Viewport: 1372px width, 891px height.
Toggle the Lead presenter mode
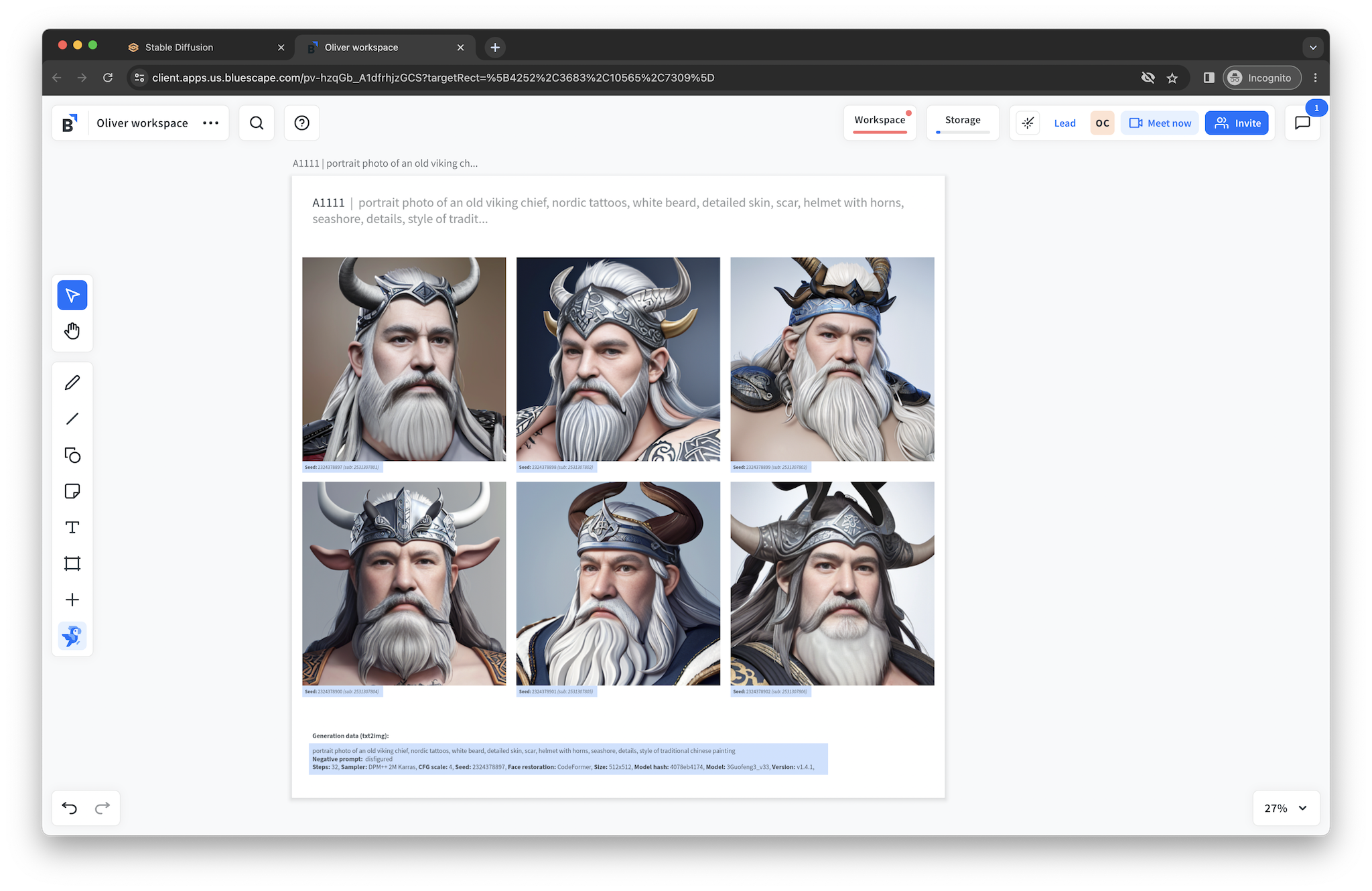coord(1065,123)
